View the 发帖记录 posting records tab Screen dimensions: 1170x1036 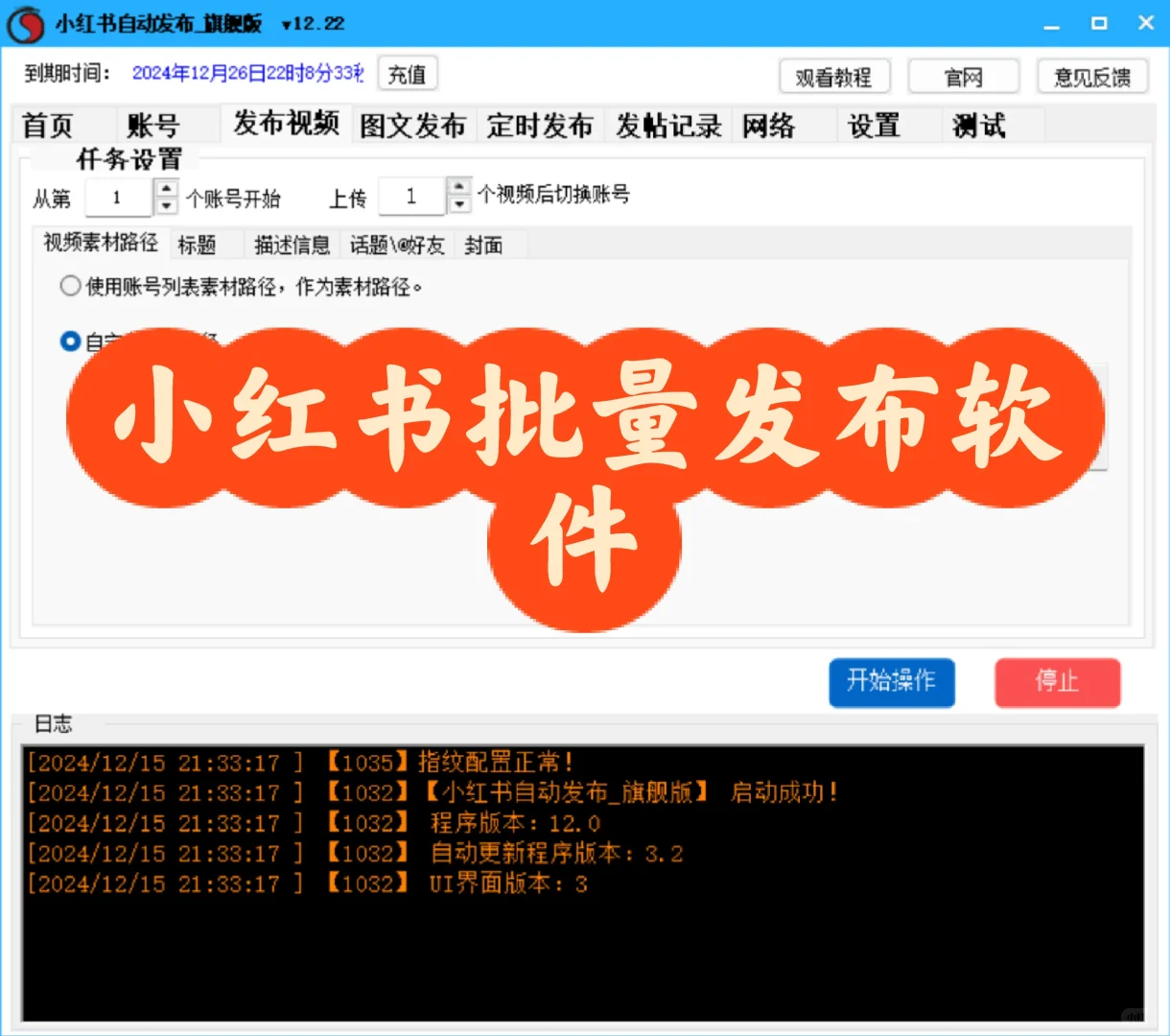pyautogui.click(x=667, y=125)
